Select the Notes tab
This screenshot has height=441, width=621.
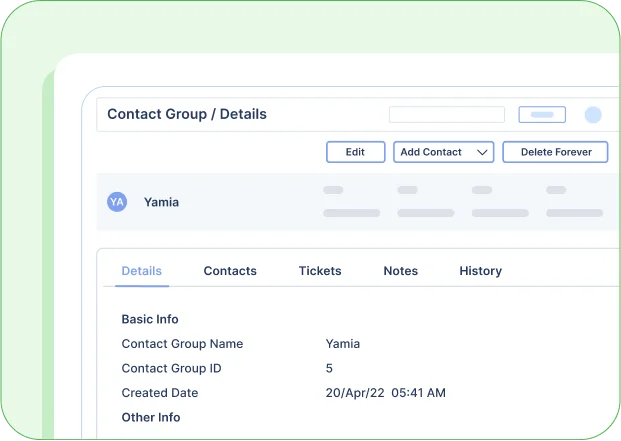coord(400,271)
